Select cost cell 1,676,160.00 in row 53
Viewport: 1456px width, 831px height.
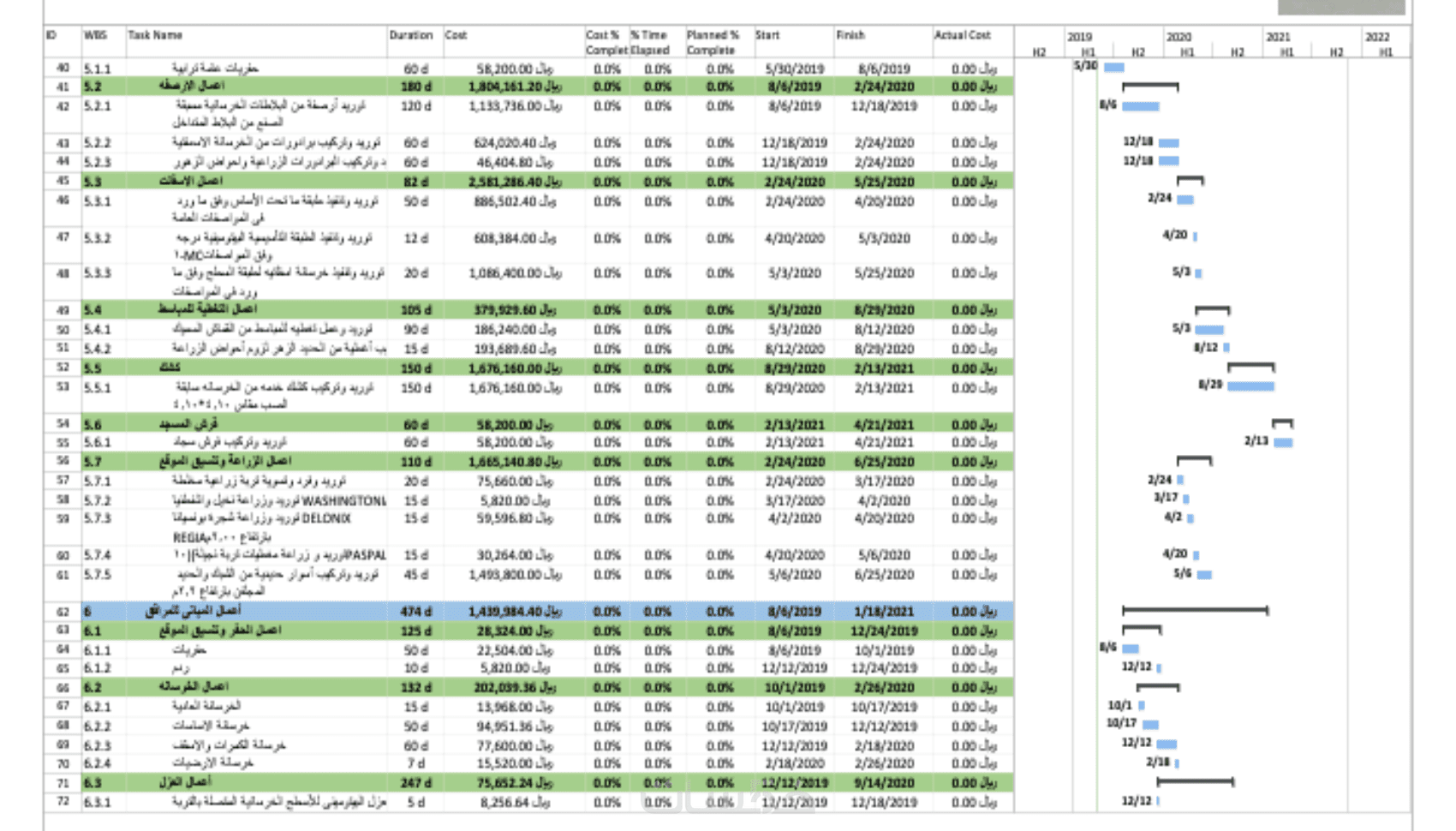click(515, 388)
